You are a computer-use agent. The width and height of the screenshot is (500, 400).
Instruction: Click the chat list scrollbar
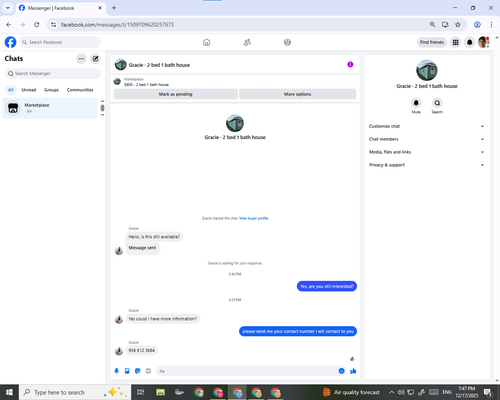tap(102, 108)
